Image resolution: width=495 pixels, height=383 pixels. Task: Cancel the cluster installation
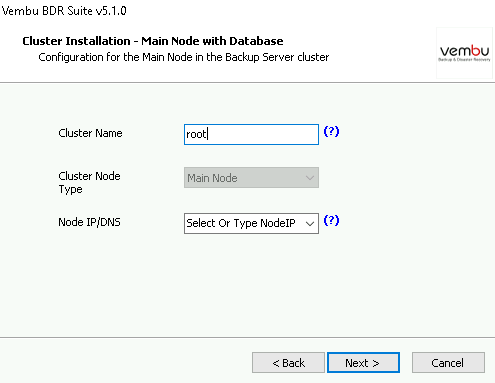click(448, 363)
